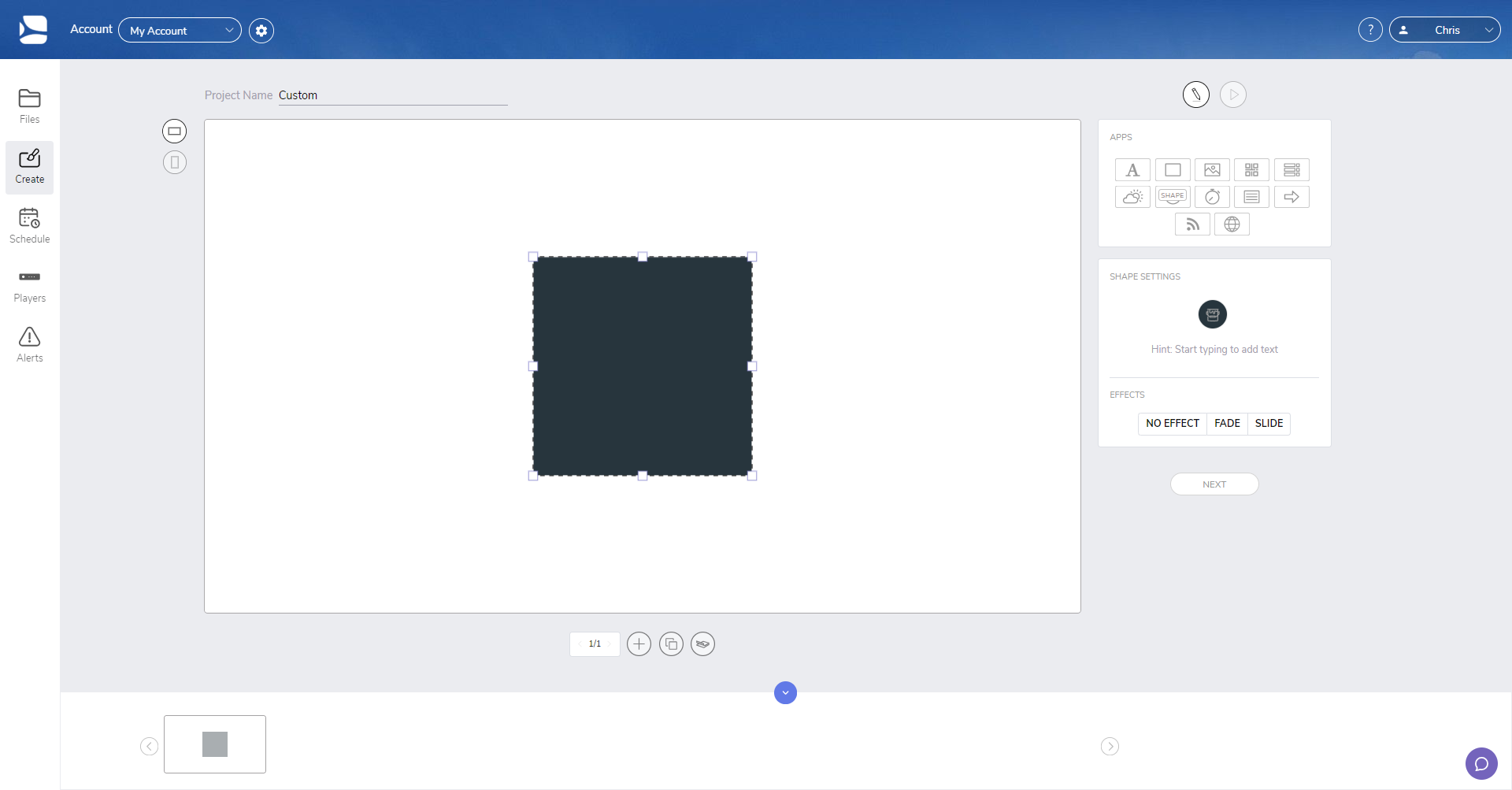1512x790 pixels.
Task: Select SLIDE effect
Action: tap(1269, 424)
